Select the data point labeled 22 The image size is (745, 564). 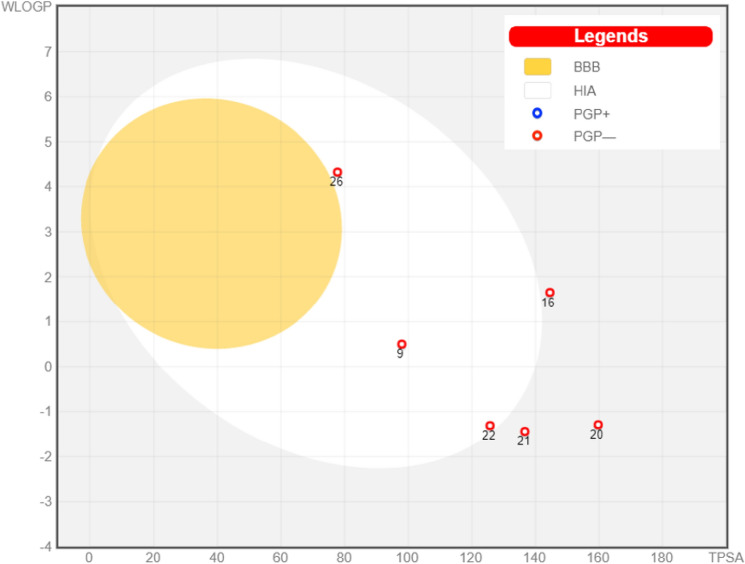(489, 426)
